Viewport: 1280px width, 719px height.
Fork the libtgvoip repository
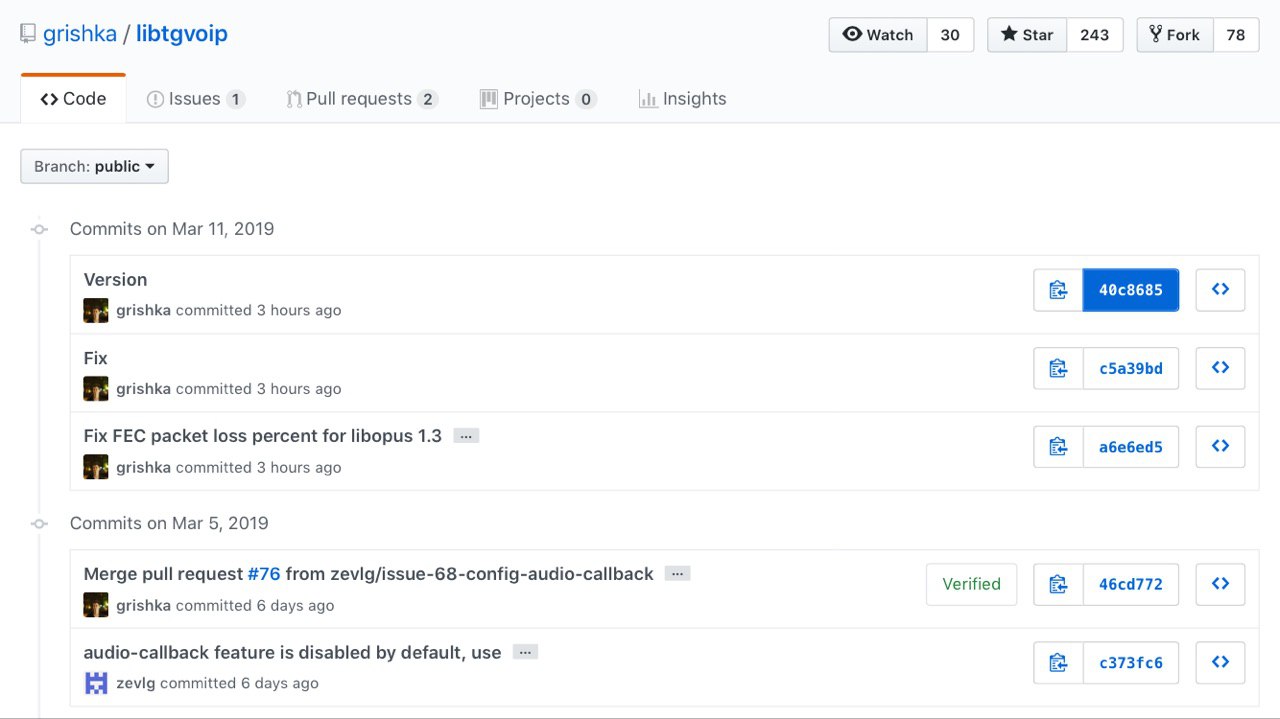click(x=1175, y=35)
